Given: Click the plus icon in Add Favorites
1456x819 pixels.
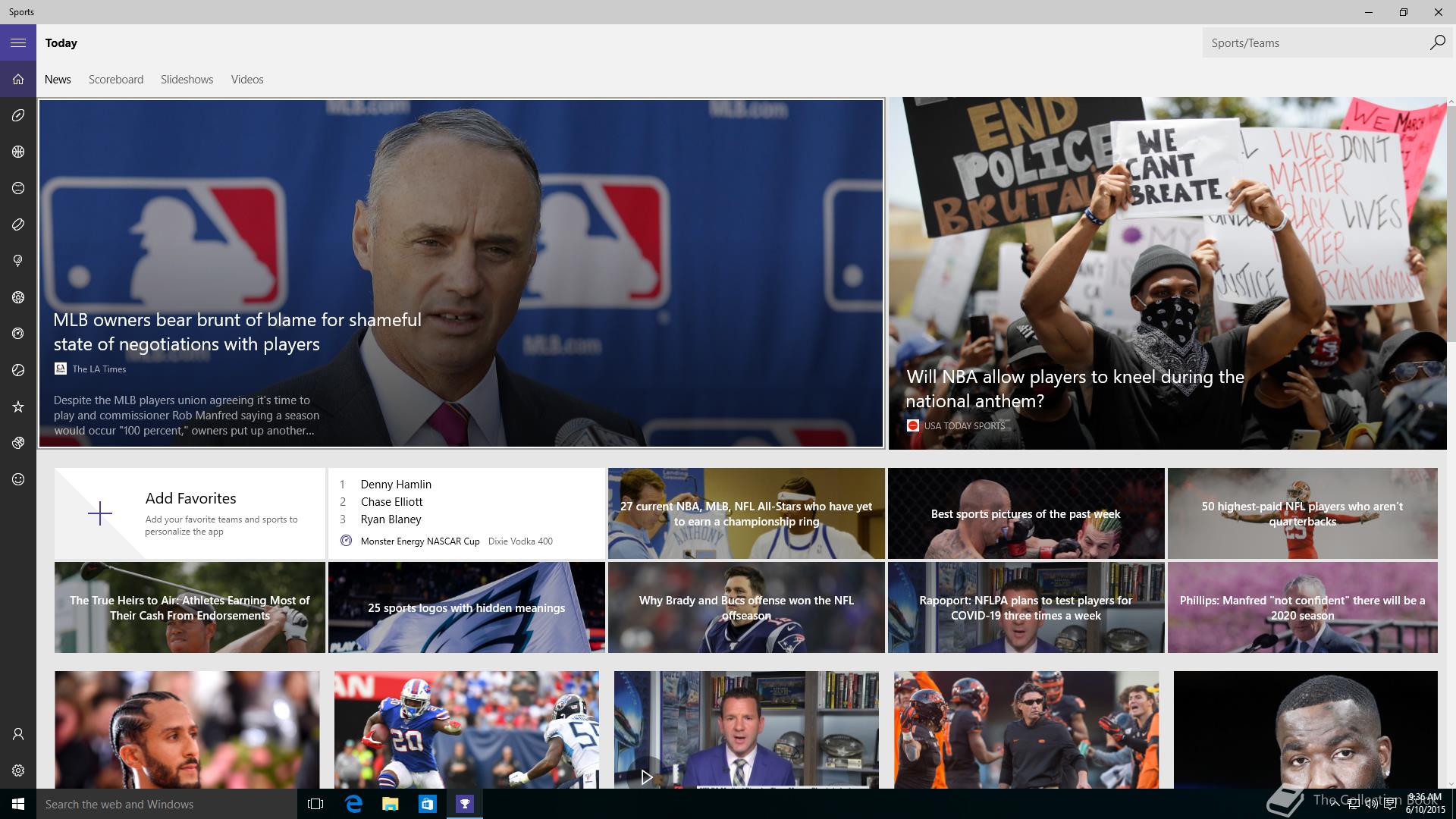Looking at the screenshot, I should (99, 513).
